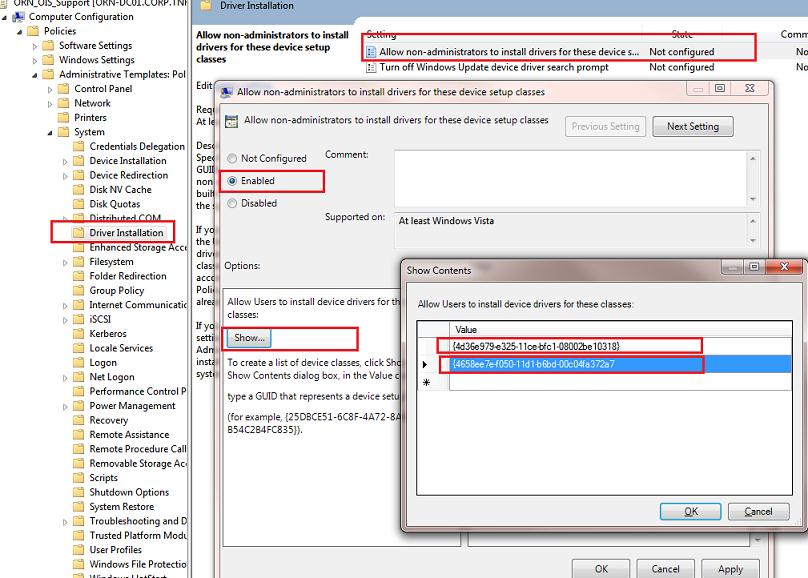Collapse the System tree node
Viewport: 808px width, 578px height.
[50, 132]
